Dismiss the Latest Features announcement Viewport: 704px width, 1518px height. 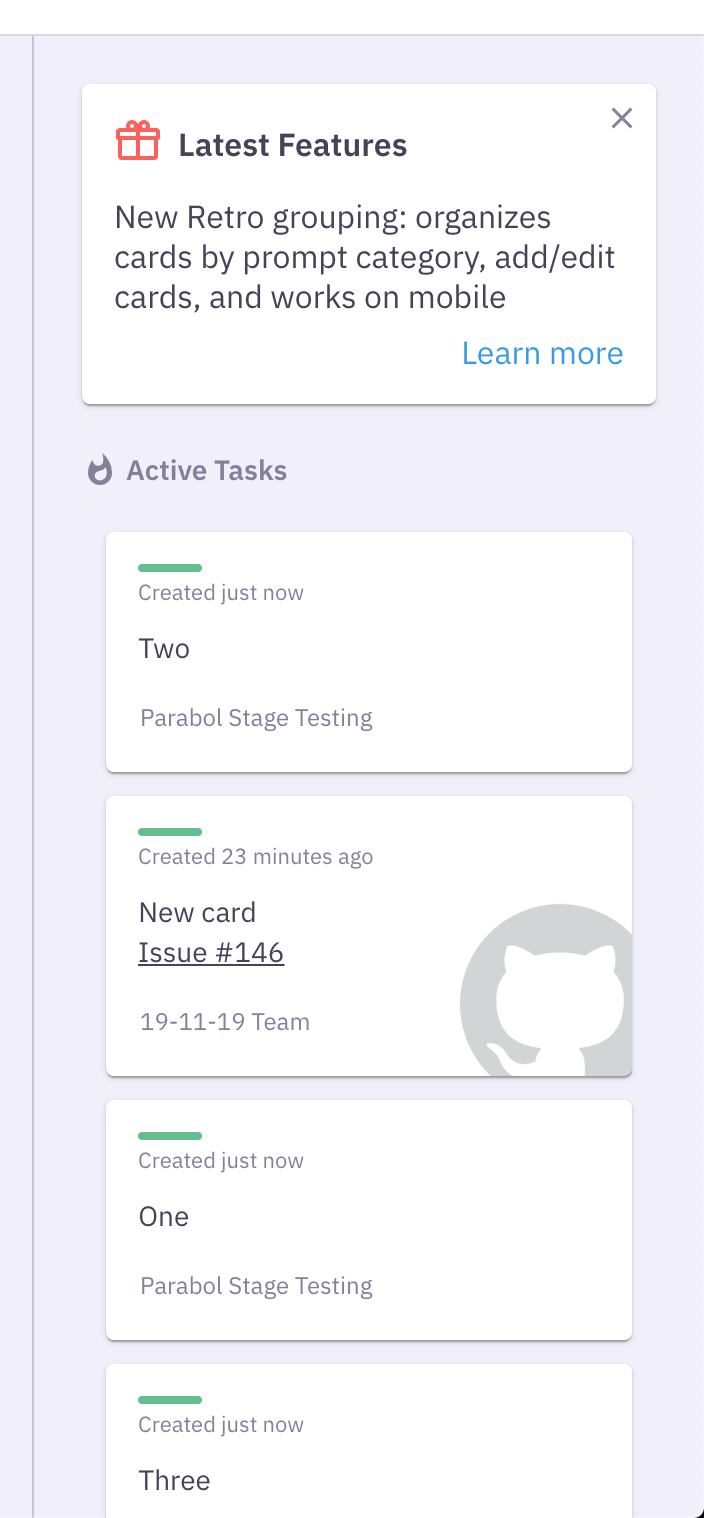tap(621, 118)
